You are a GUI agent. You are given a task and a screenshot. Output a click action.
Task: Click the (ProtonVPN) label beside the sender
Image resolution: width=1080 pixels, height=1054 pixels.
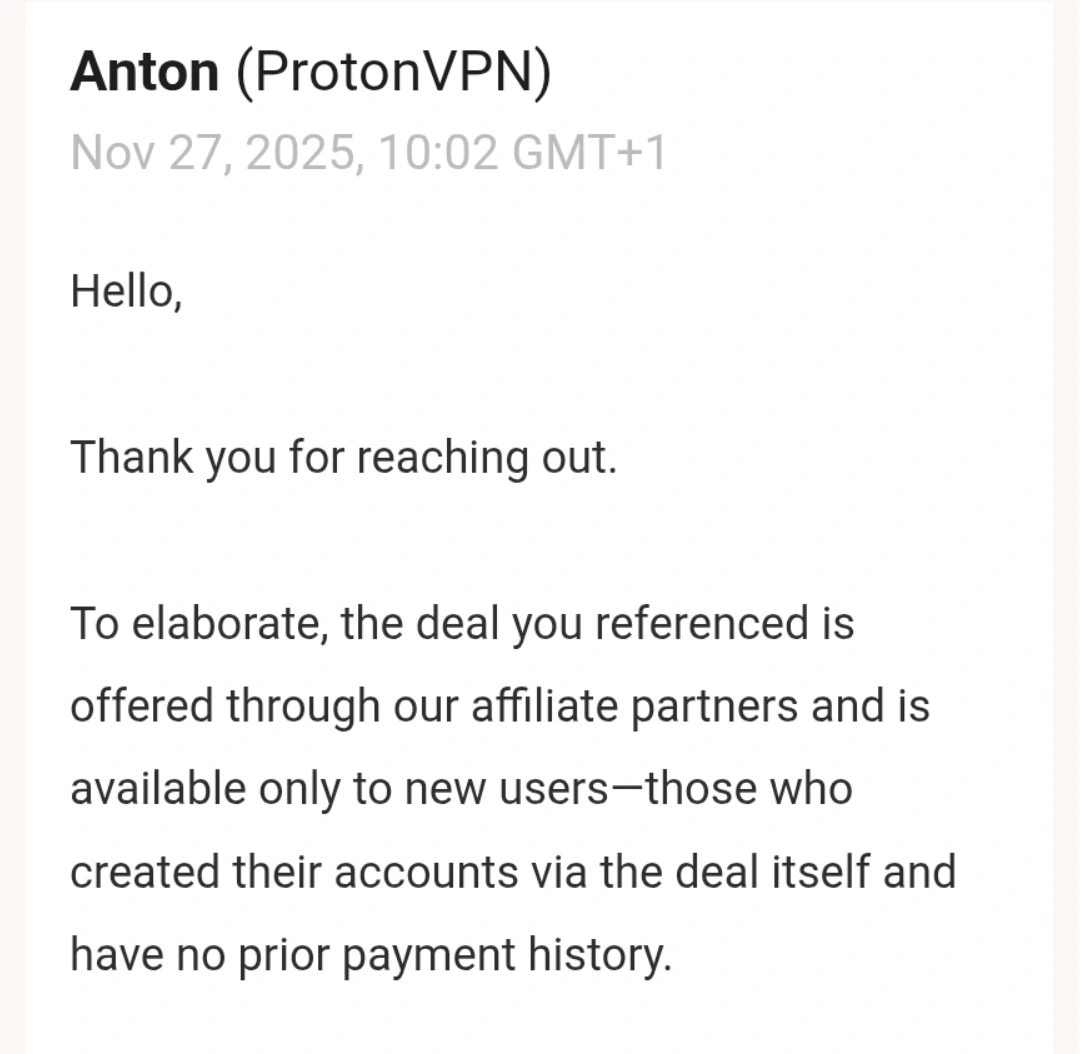point(392,73)
